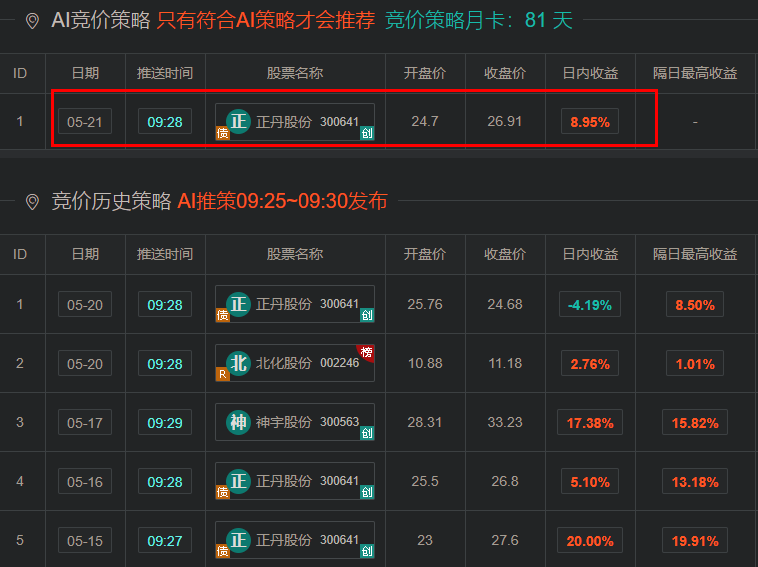Viewport: 758px width, 567px height.
Task: Click the 债 badge in the 05-16 row
Action: coord(222,492)
